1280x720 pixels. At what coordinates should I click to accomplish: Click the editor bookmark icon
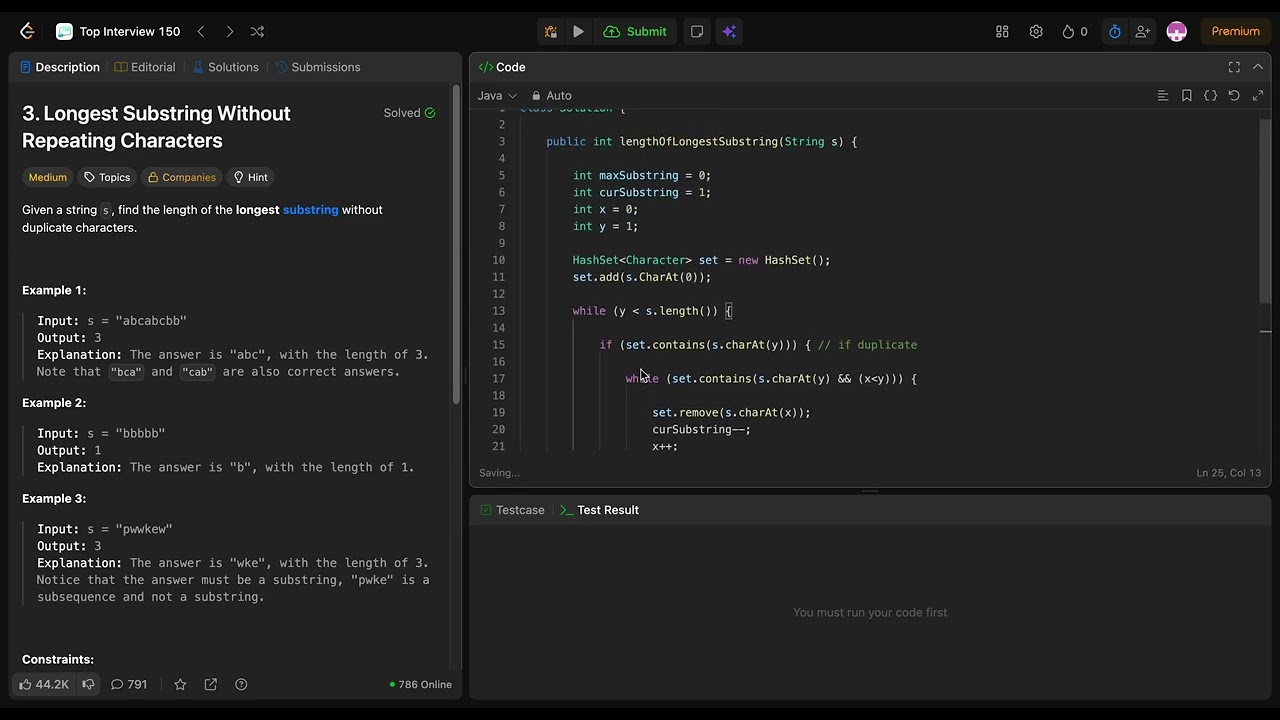[x=1186, y=96]
